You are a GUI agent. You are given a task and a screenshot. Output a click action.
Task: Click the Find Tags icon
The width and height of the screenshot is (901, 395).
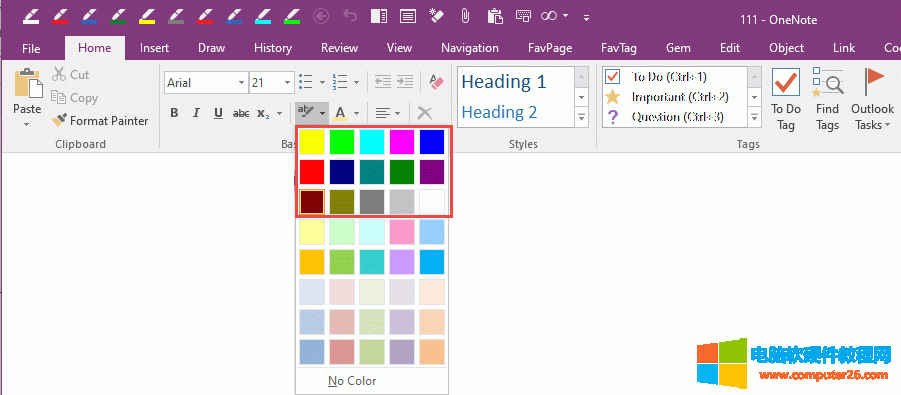(827, 99)
